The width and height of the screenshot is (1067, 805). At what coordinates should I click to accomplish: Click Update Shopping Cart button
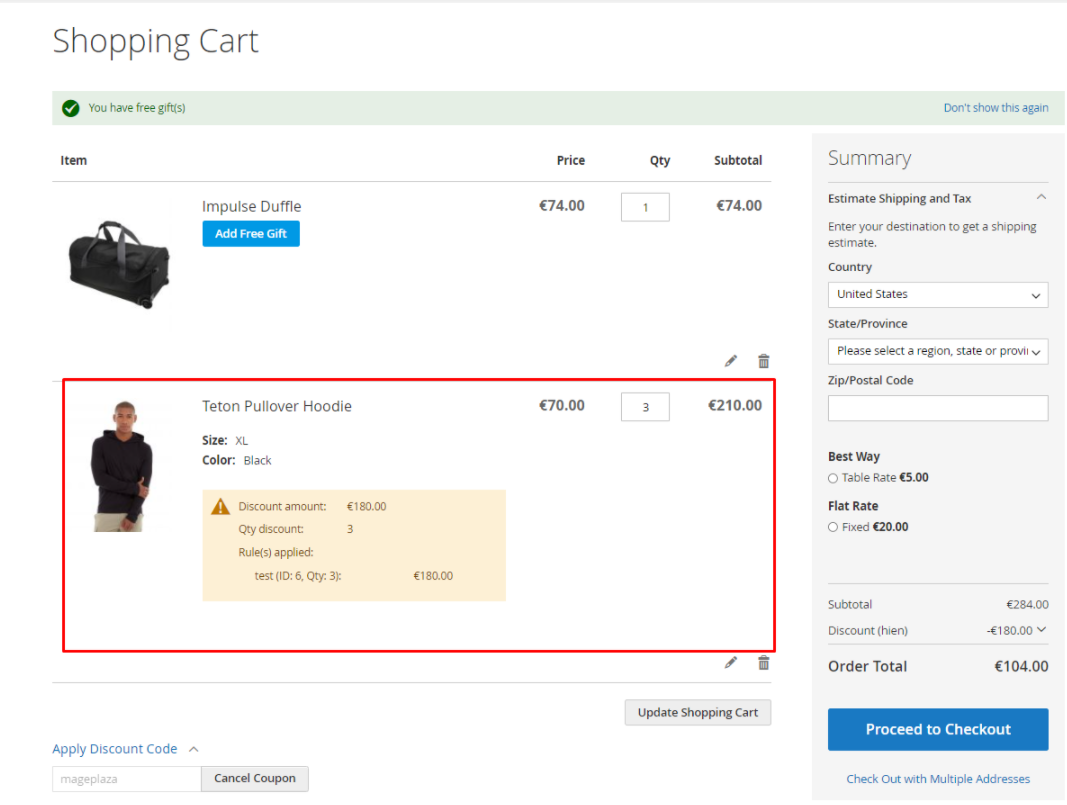[x=698, y=713]
